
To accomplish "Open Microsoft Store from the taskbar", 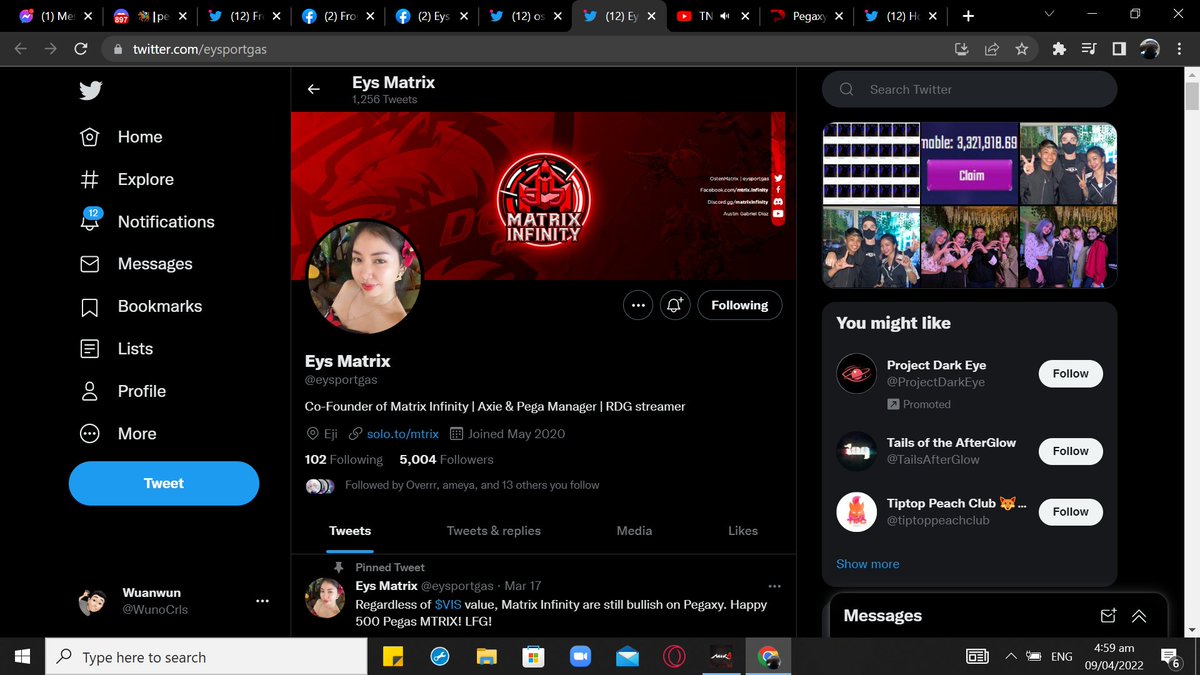I will (533, 657).
